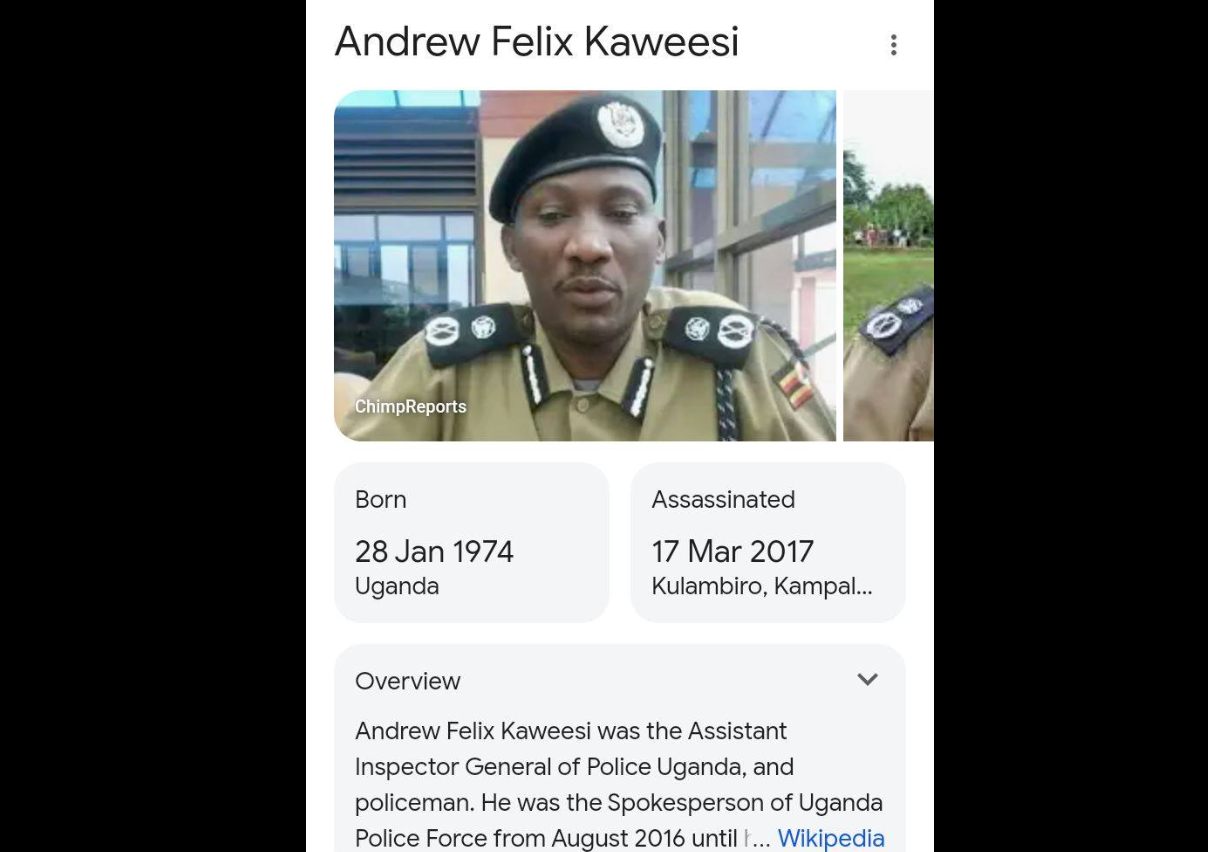This screenshot has height=852, width=1208.
Task: View the partially visible second photo
Action: pyautogui.click(x=888, y=265)
